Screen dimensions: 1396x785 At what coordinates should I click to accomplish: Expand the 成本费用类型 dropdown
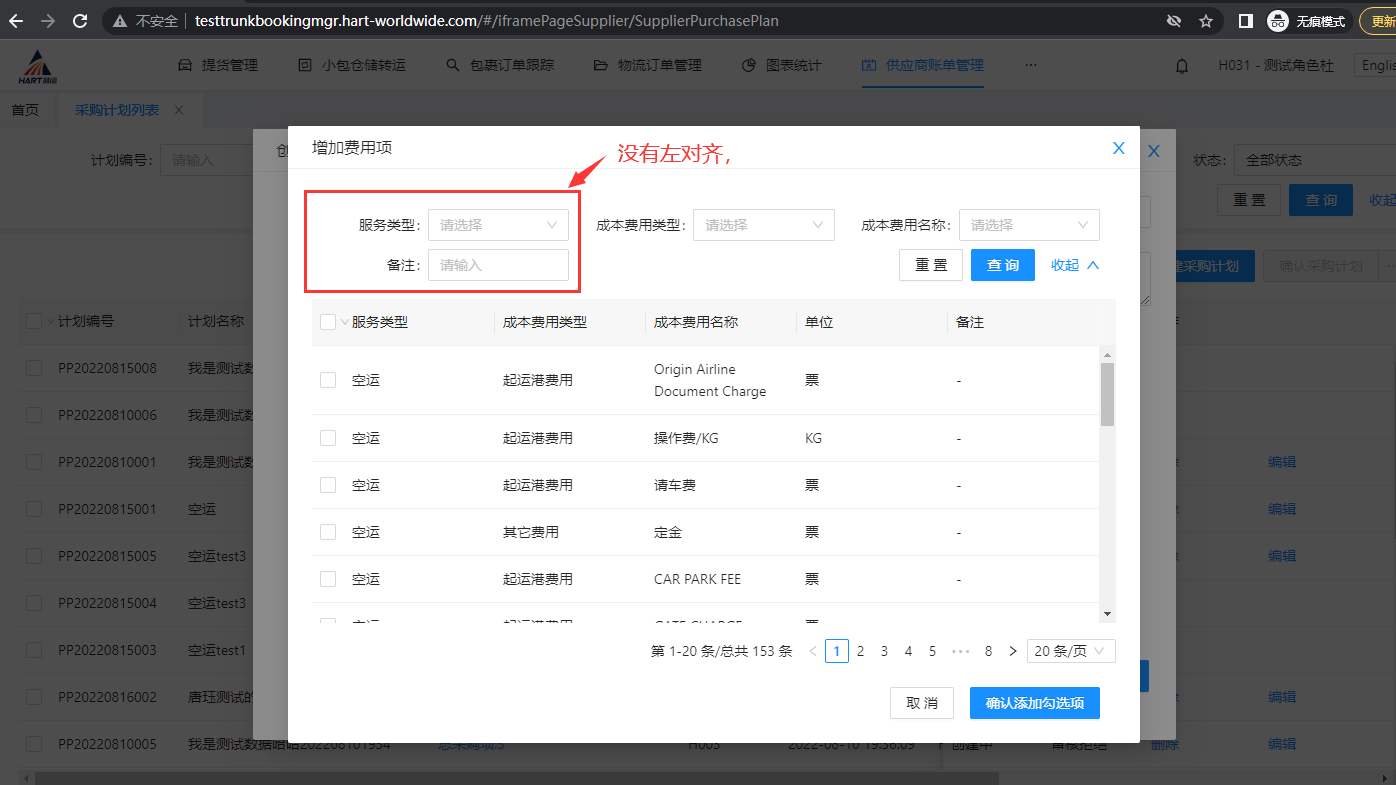pyautogui.click(x=764, y=225)
